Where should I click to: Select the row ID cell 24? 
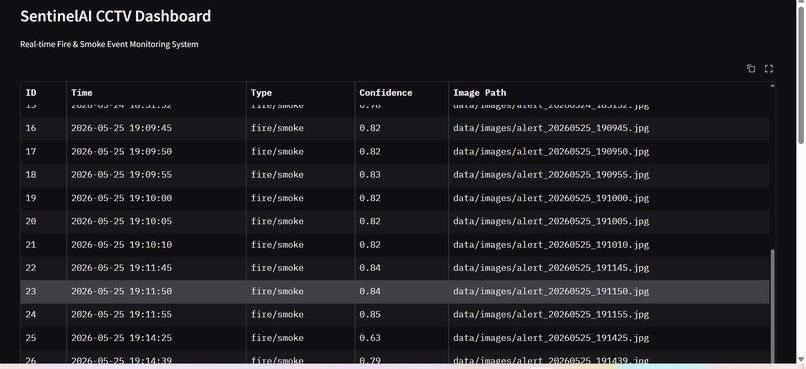(44, 315)
